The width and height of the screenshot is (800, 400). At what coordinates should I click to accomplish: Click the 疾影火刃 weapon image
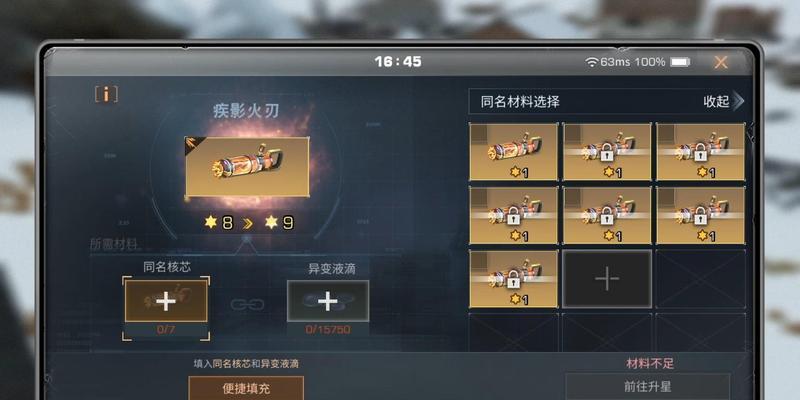click(247, 166)
